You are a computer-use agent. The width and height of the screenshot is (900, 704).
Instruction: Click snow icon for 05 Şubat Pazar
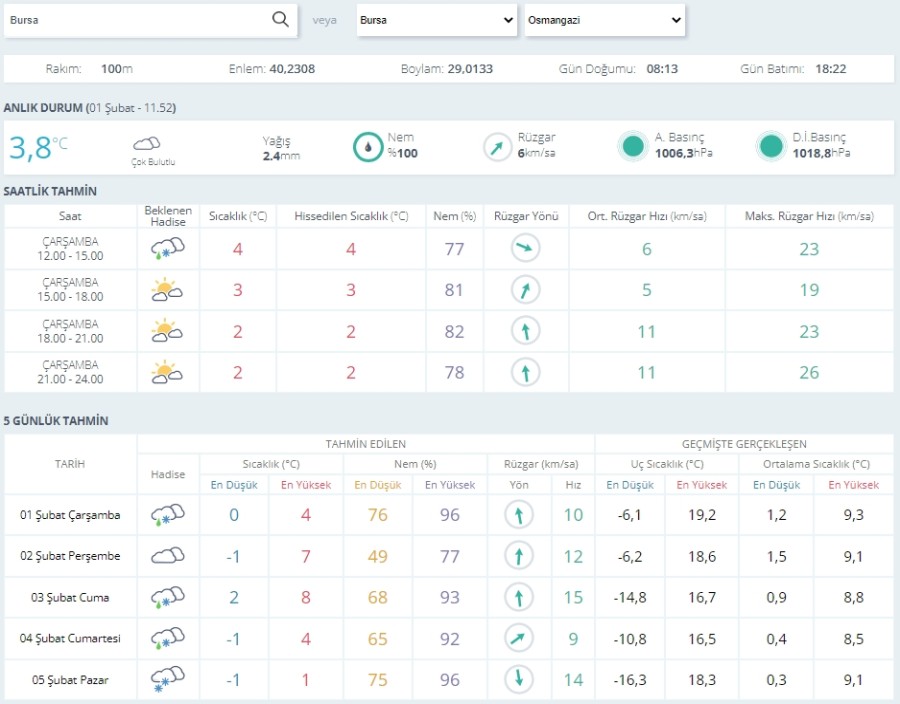pyautogui.click(x=167, y=680)
